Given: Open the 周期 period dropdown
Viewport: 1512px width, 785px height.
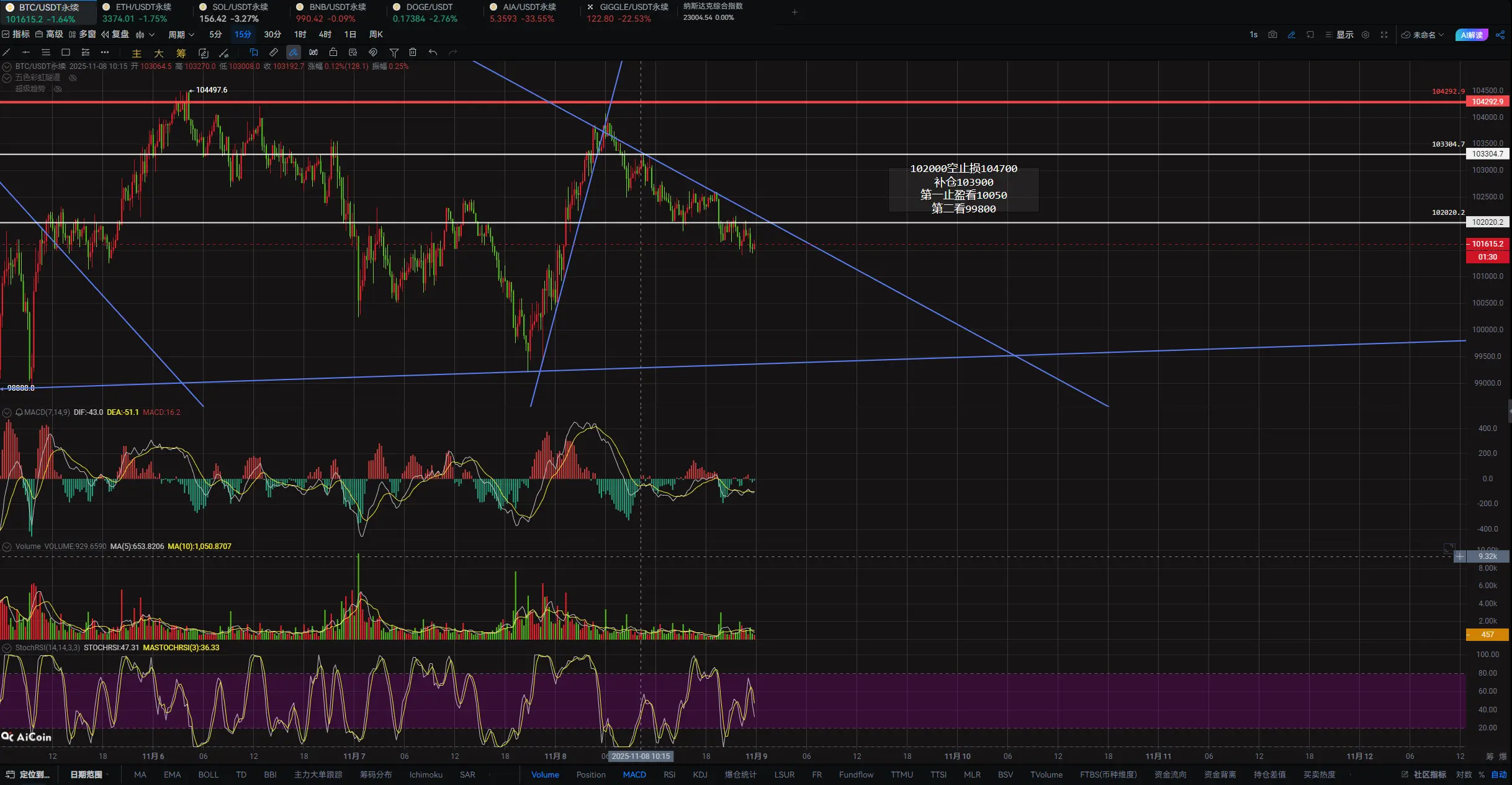Looking at the screenshot, I should [181, 35].
